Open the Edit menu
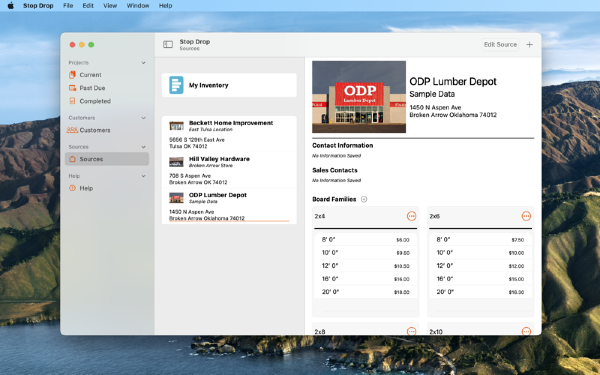This screenshot has width=600, height=375. (x=88, y=5)
